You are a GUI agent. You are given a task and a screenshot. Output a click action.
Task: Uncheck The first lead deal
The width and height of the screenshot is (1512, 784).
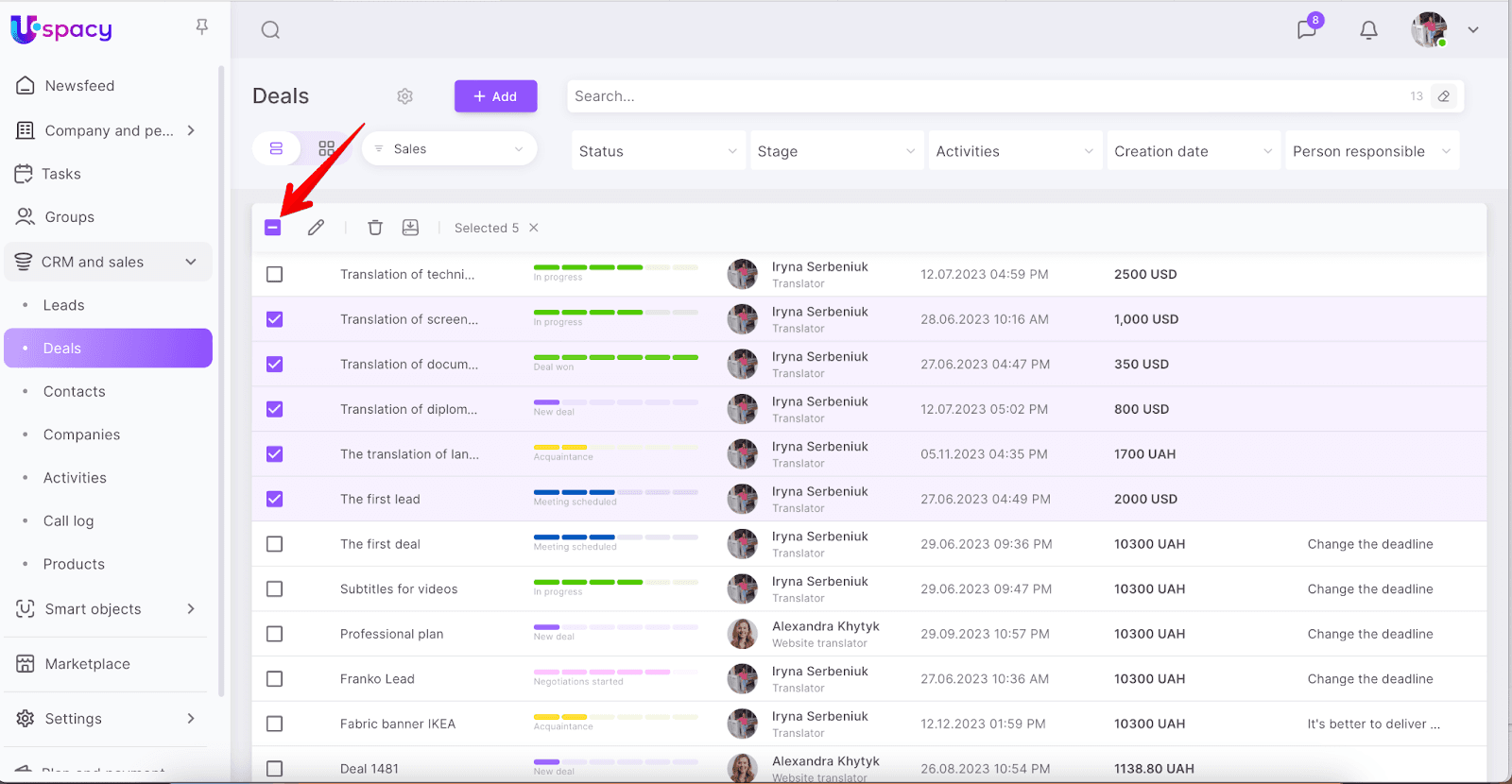(x=275, y=500)
